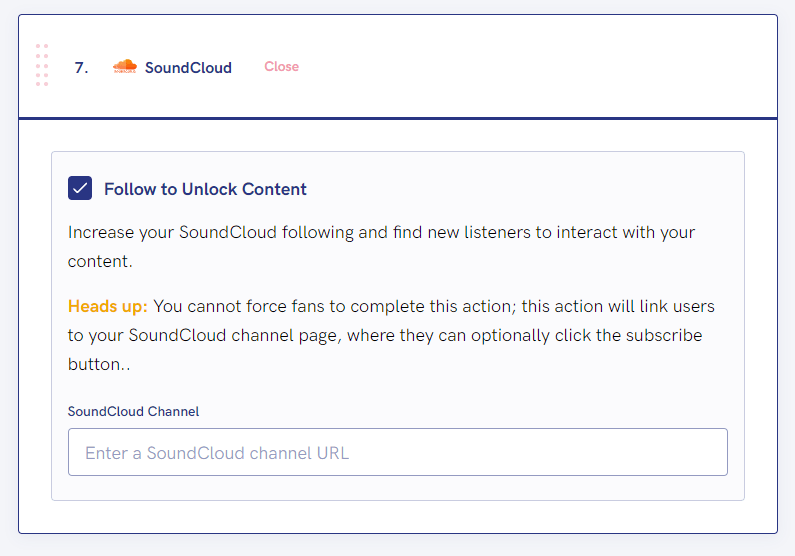Click the SoundCloud Channel field label
This screenshot has width=795, height=556.
pos(133,411)
